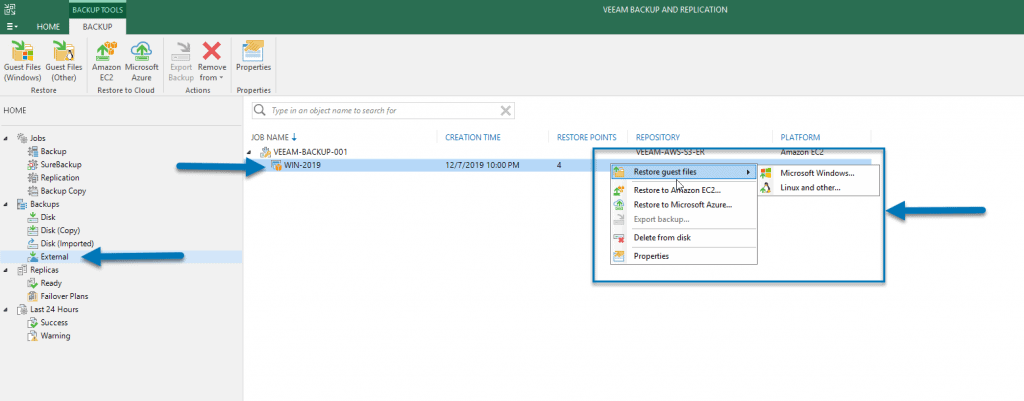Viewport: 1024px width, 401px height.
Task: Sort by the Job Name column header
Action: (x=269, y=137)
